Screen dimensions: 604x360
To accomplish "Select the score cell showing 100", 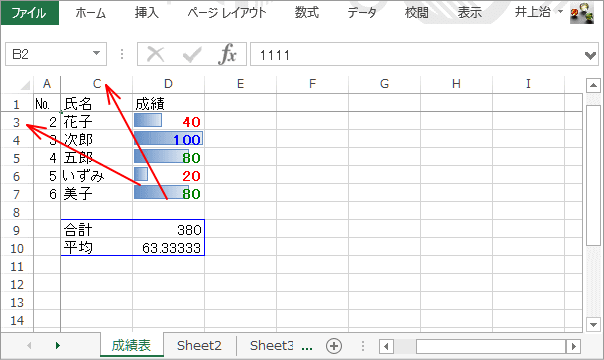I will point(169,140).
